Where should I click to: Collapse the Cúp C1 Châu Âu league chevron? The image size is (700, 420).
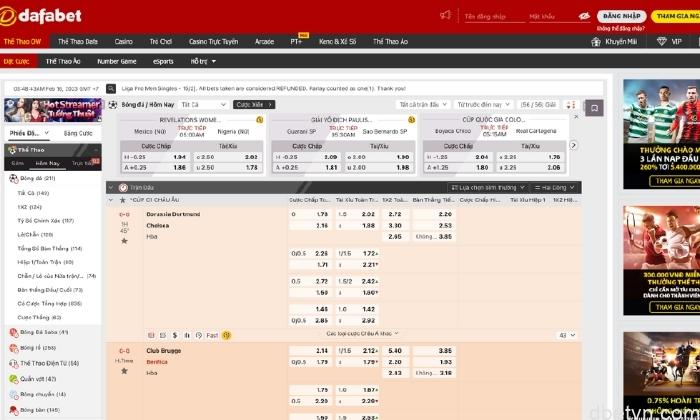point(111,200)
